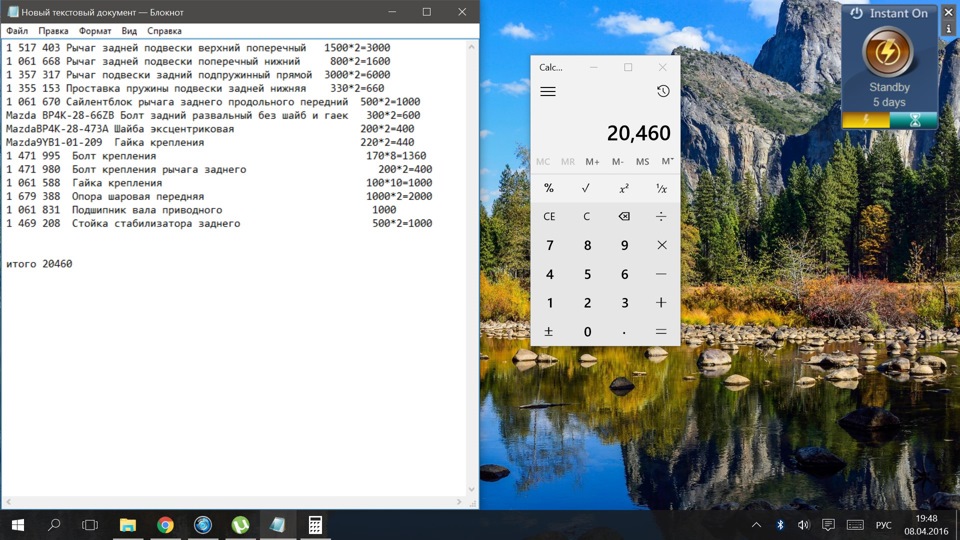
Task: Launch Google Chrome from taskbar
Action: pyautogui.click(x=165, y=525)
